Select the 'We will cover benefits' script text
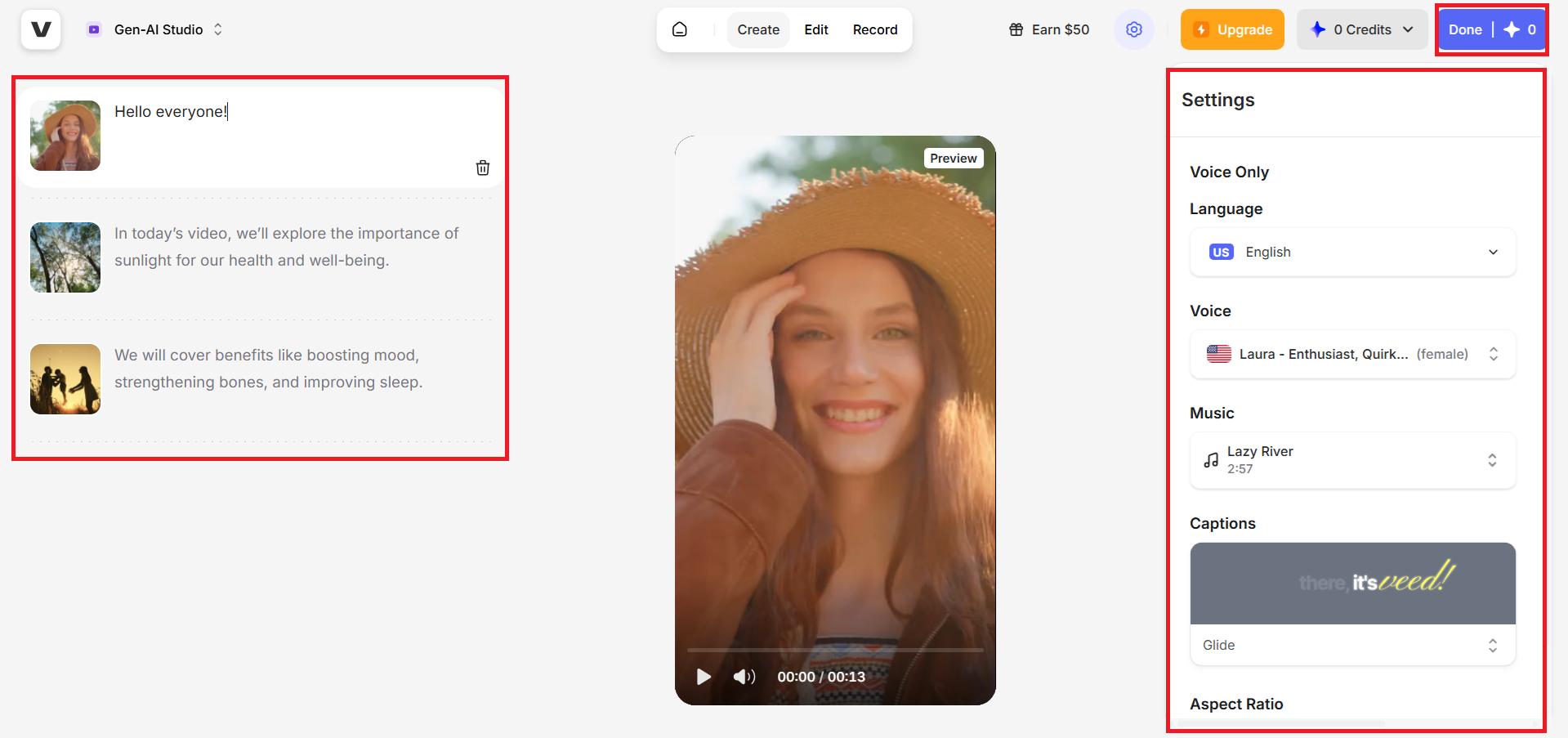This screenshot has width=1568, height=738. (x=268, y=369)
